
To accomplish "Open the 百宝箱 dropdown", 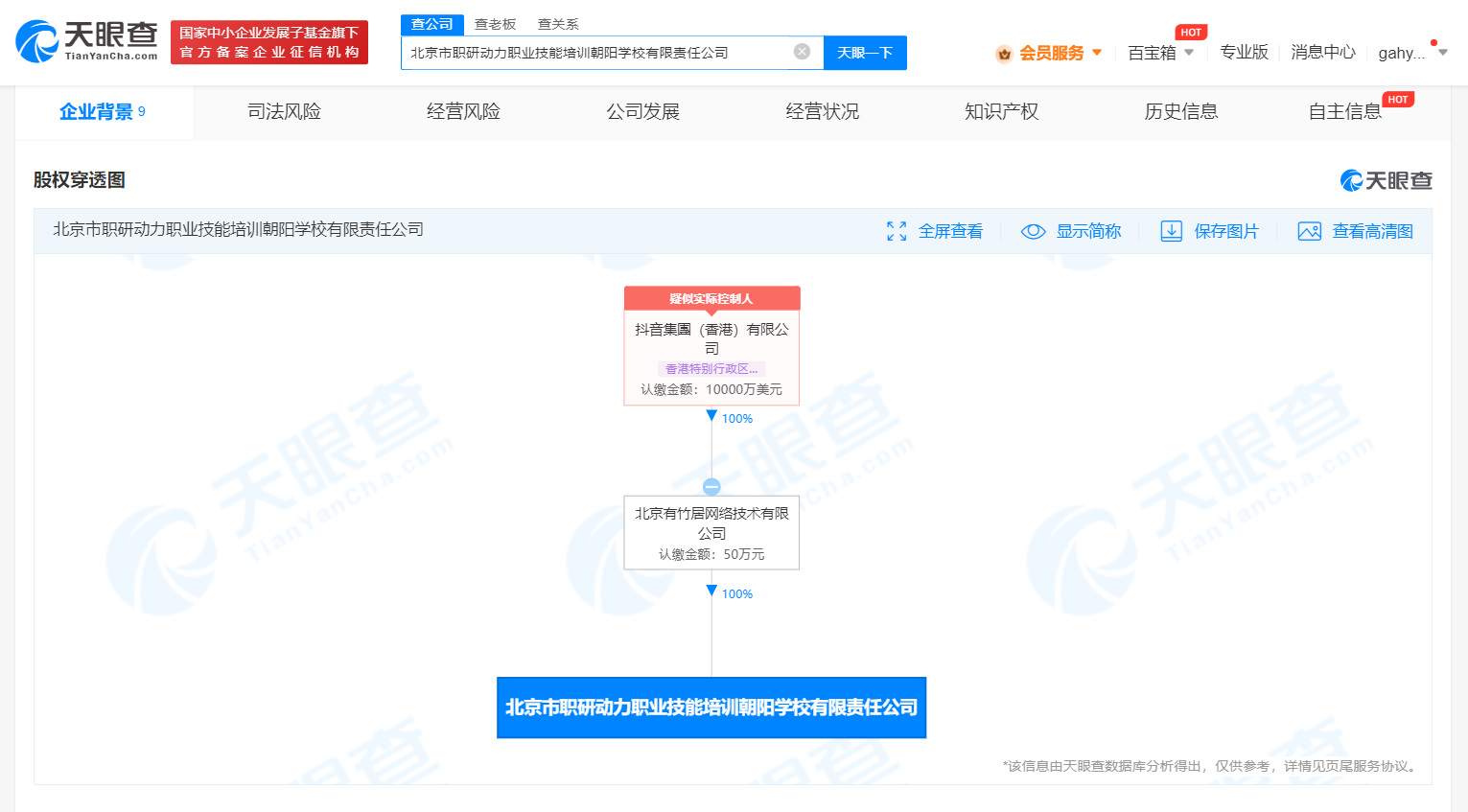I will 1160,53.
